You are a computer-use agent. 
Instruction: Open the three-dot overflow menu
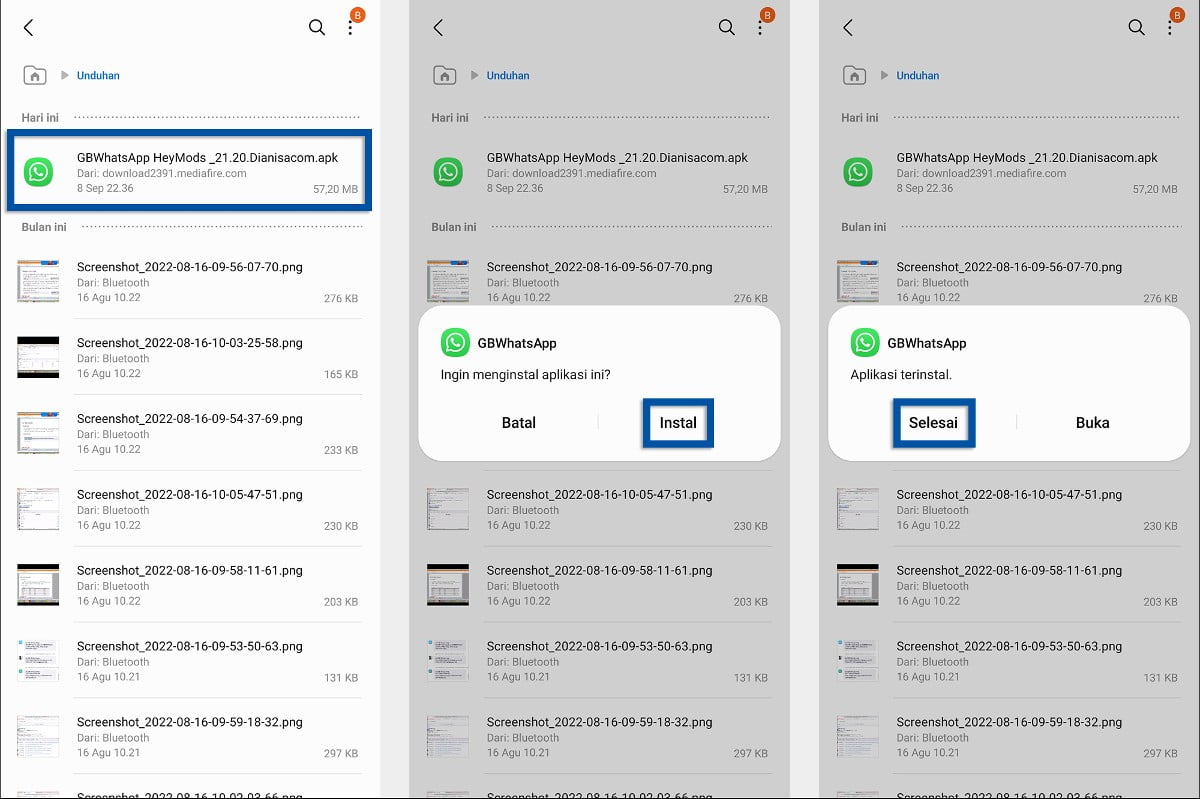tap(351, 28)
